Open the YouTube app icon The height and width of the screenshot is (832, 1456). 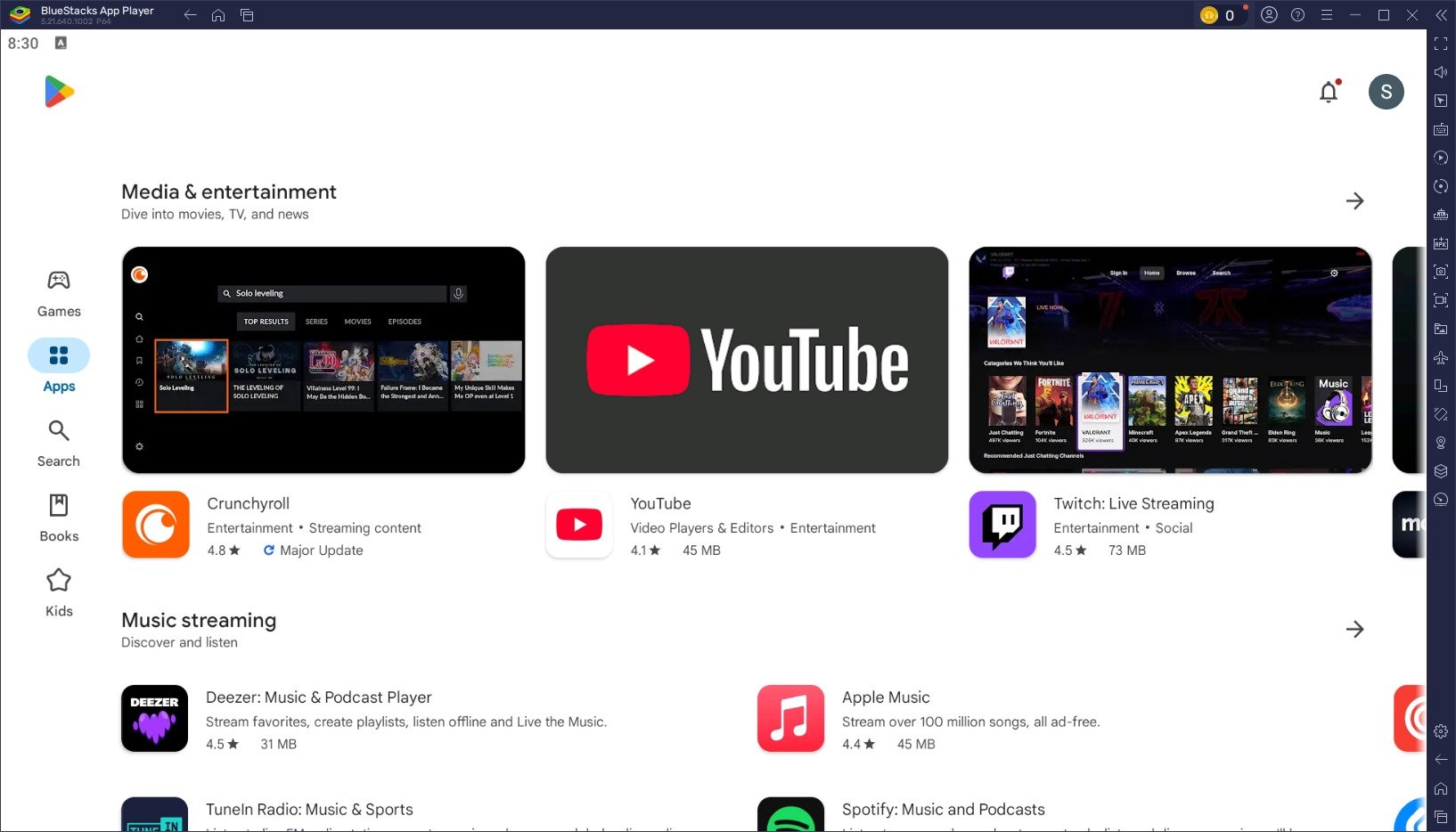click(579, 525)
